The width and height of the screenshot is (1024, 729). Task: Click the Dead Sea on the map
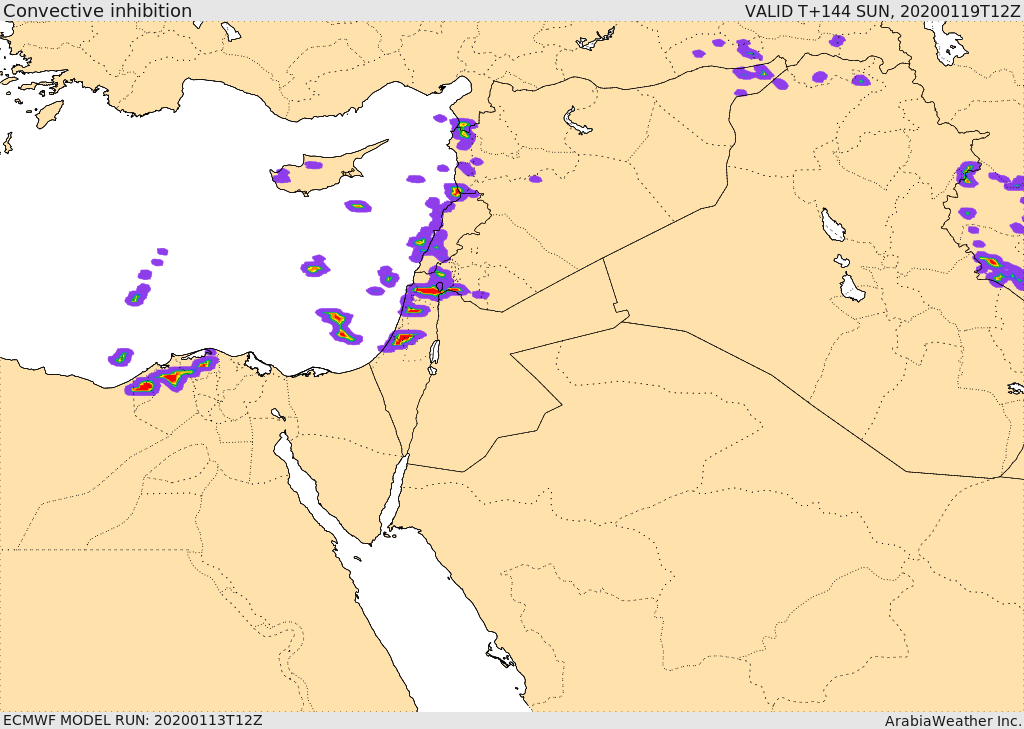click(434, 353)
